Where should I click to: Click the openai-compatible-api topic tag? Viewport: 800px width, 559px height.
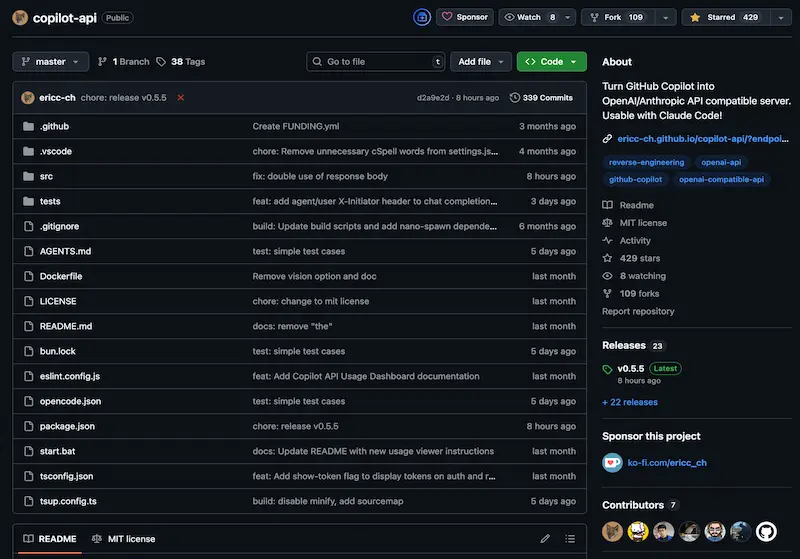(721, 179)
